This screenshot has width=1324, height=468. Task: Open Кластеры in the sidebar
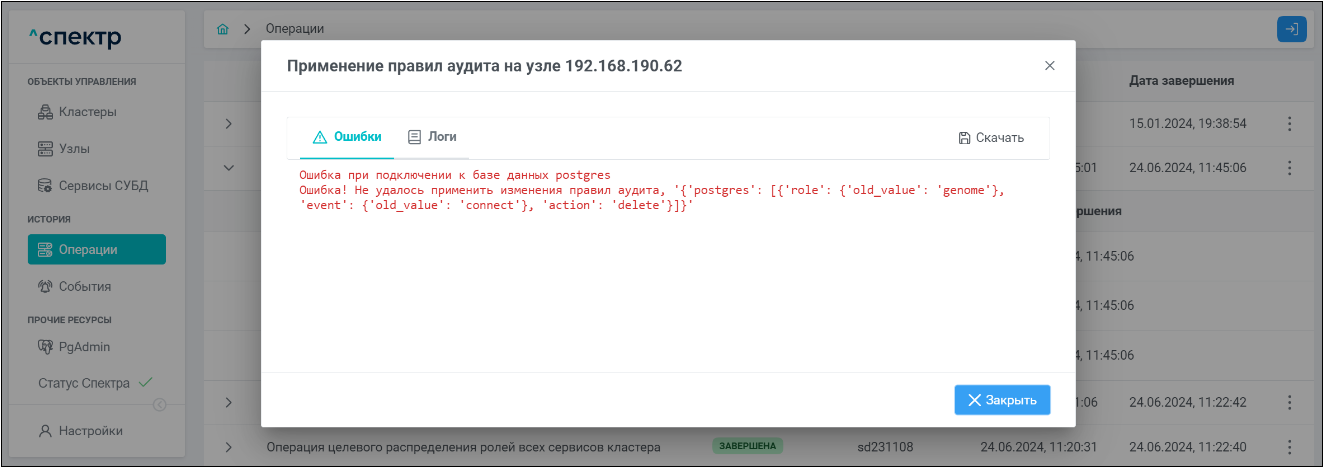coord(87,112)
